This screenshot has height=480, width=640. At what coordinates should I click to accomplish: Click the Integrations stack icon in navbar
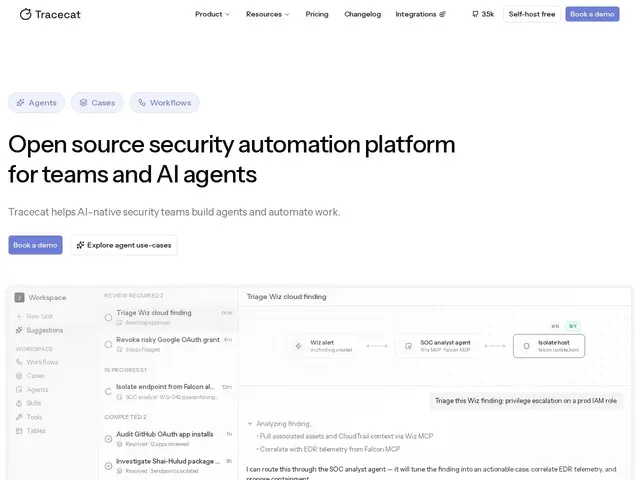pyautogui.click(x=442, y=14)
